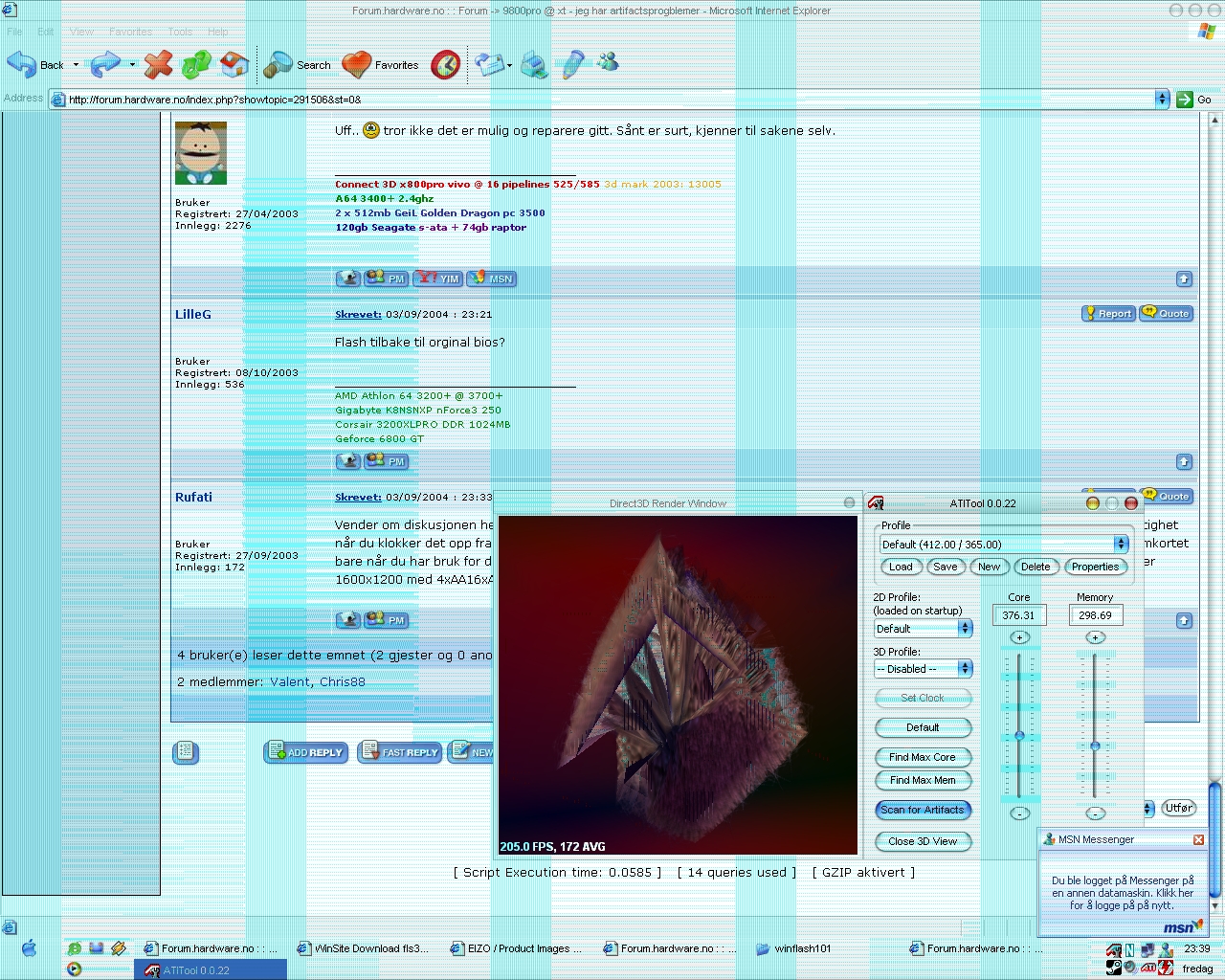Open the Back history dropdown arrow
The image size is (1225, 980).
[x=76, y=65]
